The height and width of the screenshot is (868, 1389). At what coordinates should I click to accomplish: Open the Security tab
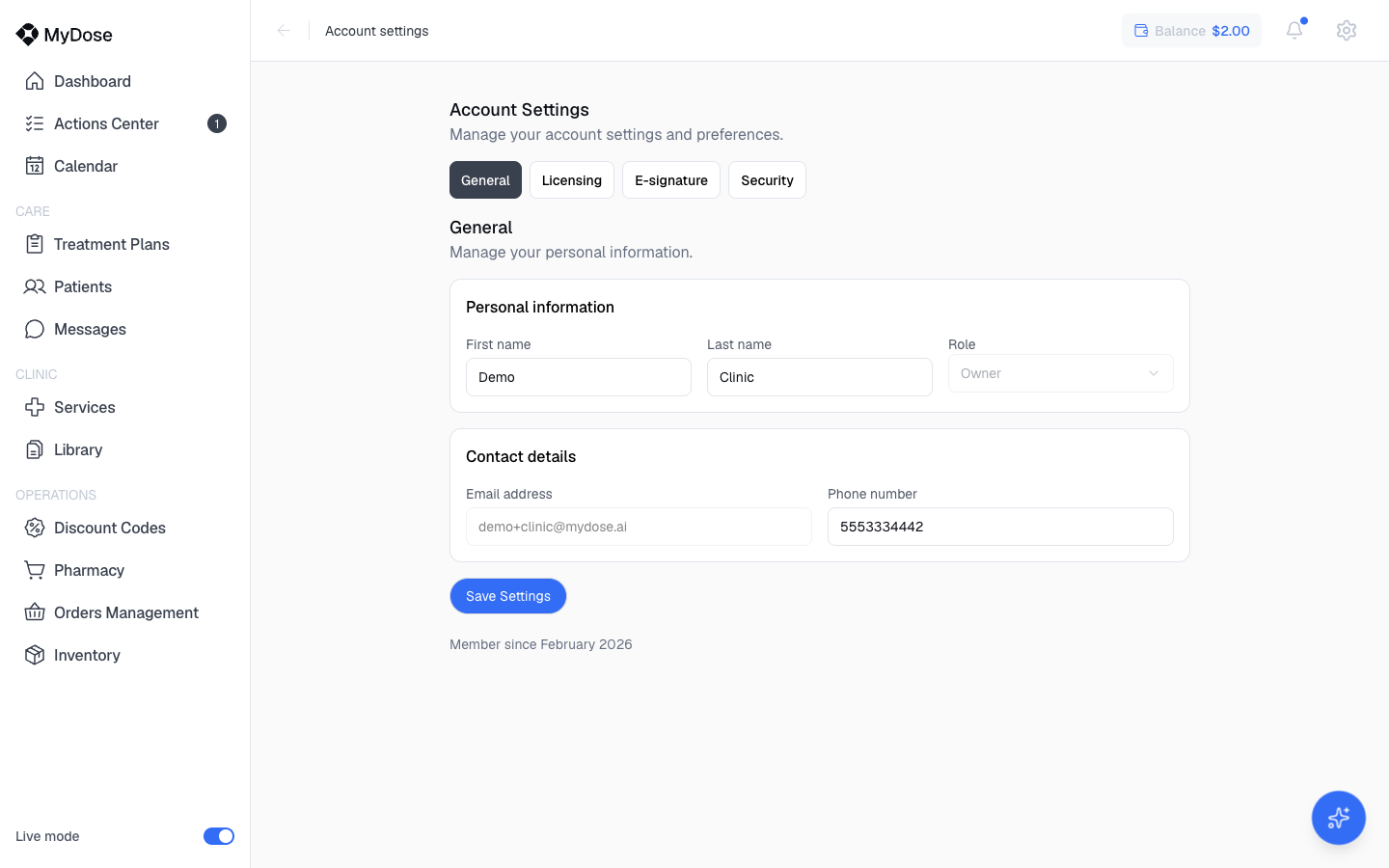767,180
